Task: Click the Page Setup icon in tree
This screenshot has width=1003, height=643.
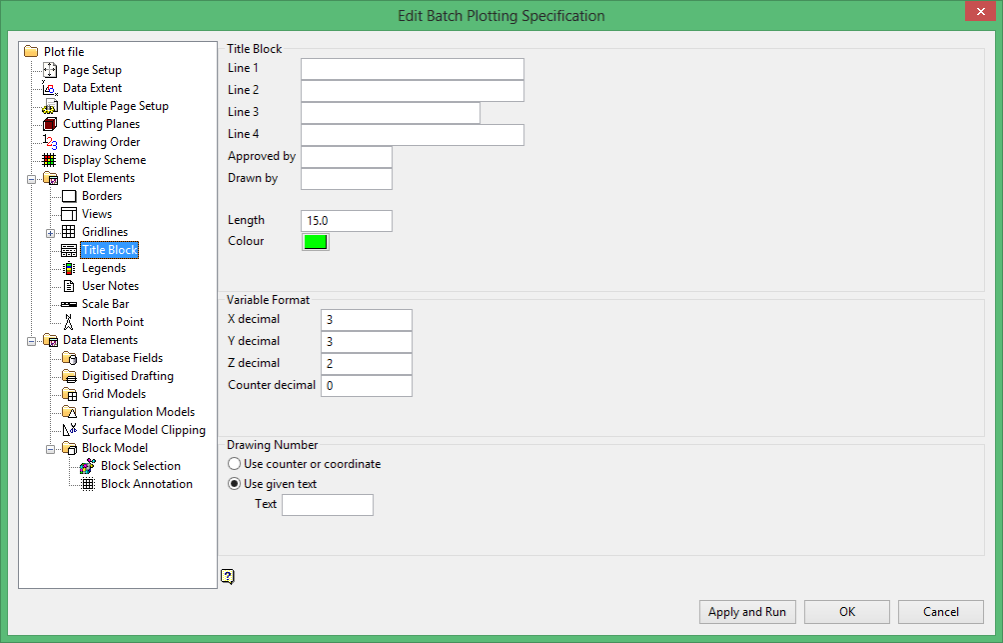Action: click(x=50, y=70)
